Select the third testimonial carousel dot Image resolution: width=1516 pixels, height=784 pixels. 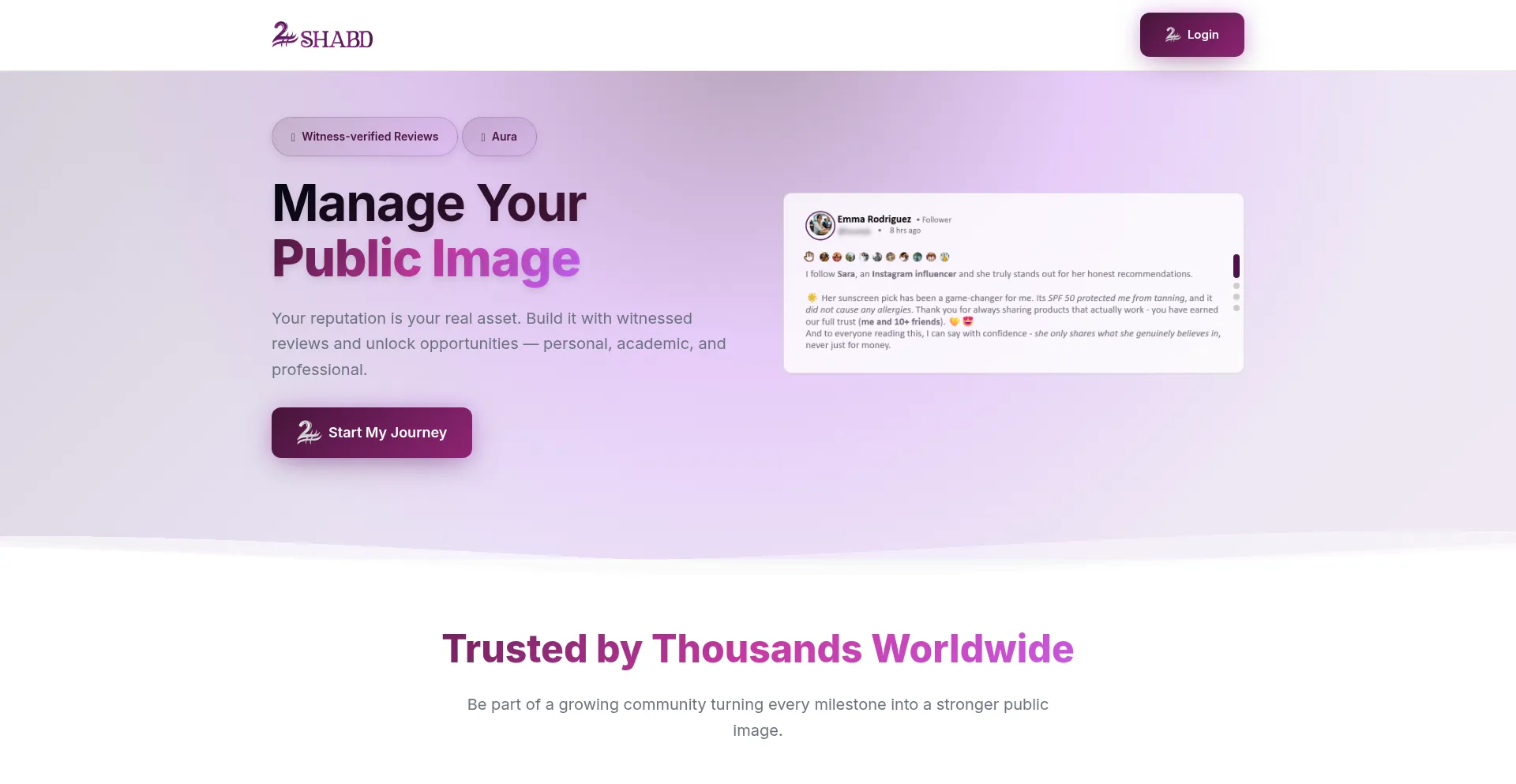[1236, 297]
